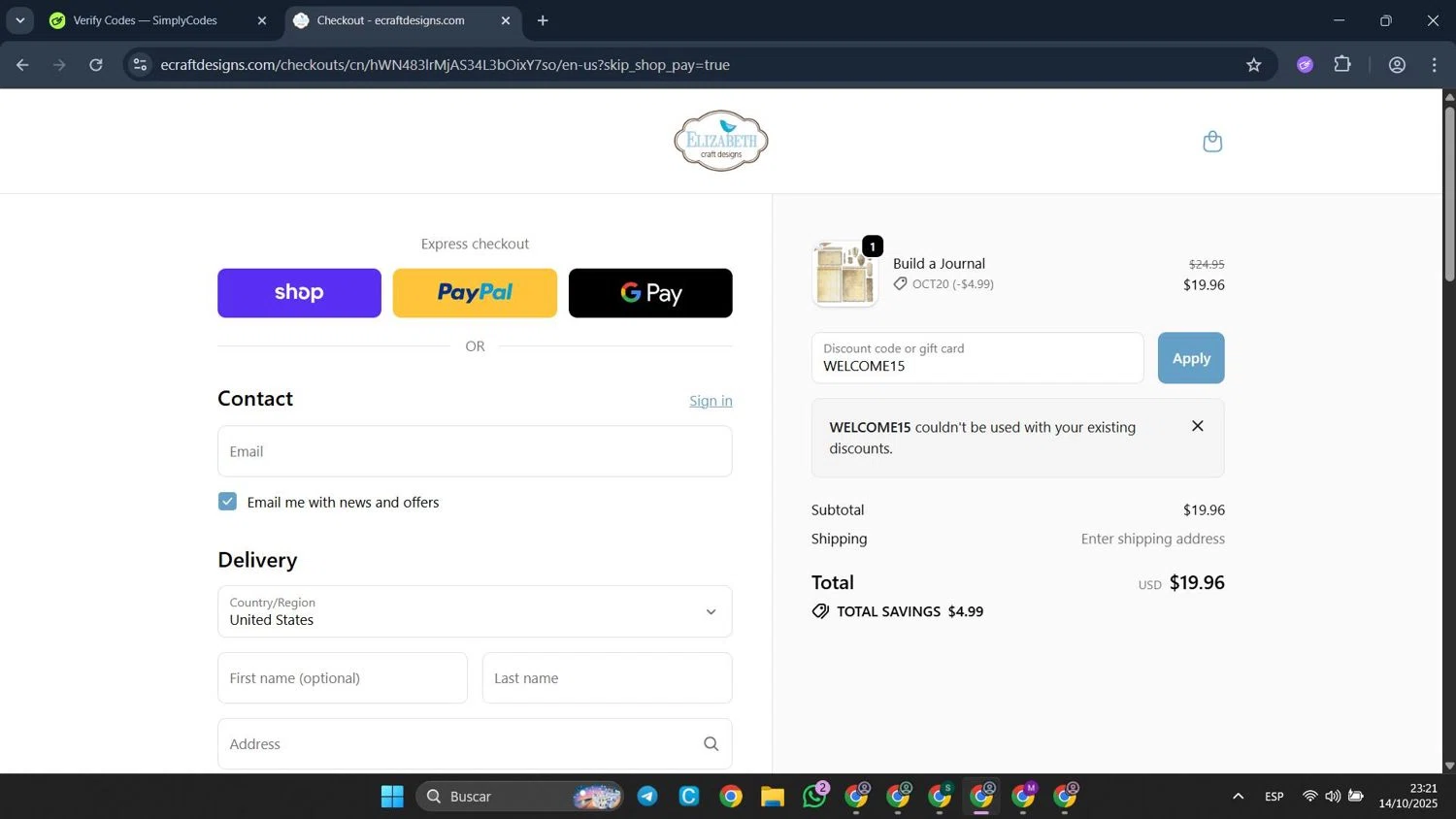Open a new browser tab
This screenshot has width=1456, height=819.
pos(543,20)
